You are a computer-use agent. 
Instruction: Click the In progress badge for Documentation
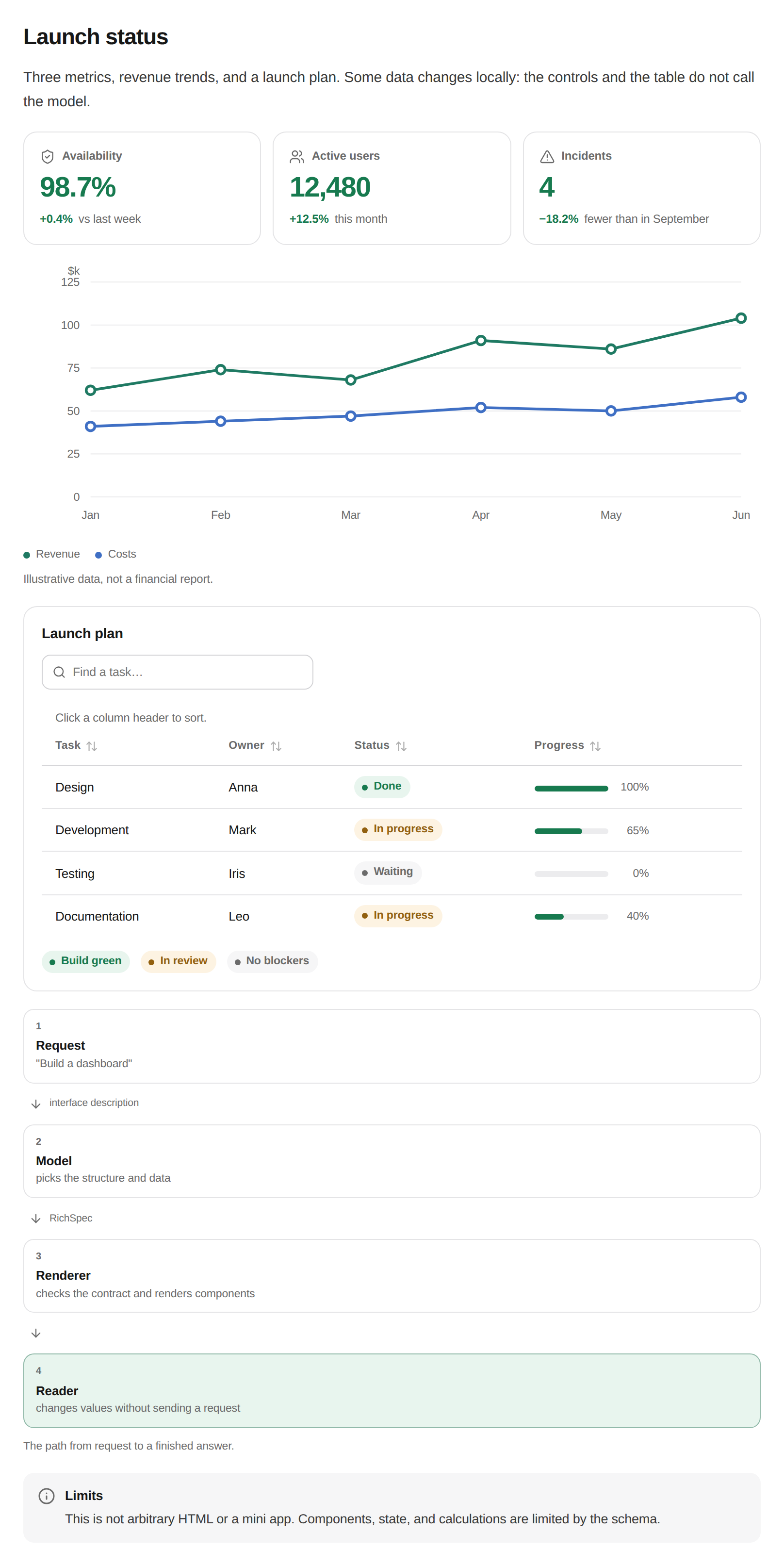coord(398,916)
